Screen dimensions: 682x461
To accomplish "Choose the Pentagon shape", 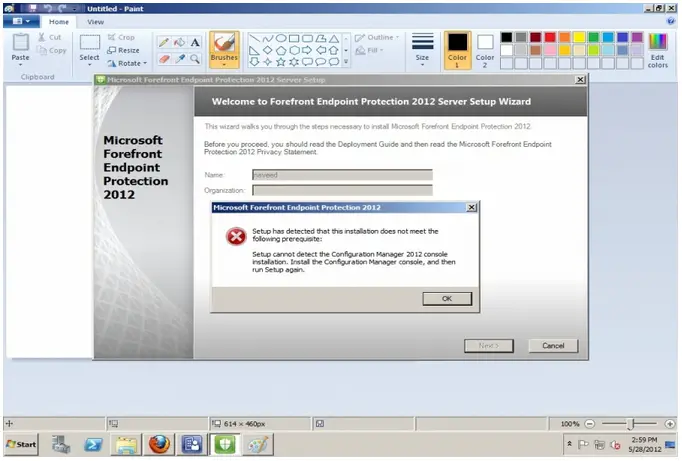I will (x=281, y=50).
